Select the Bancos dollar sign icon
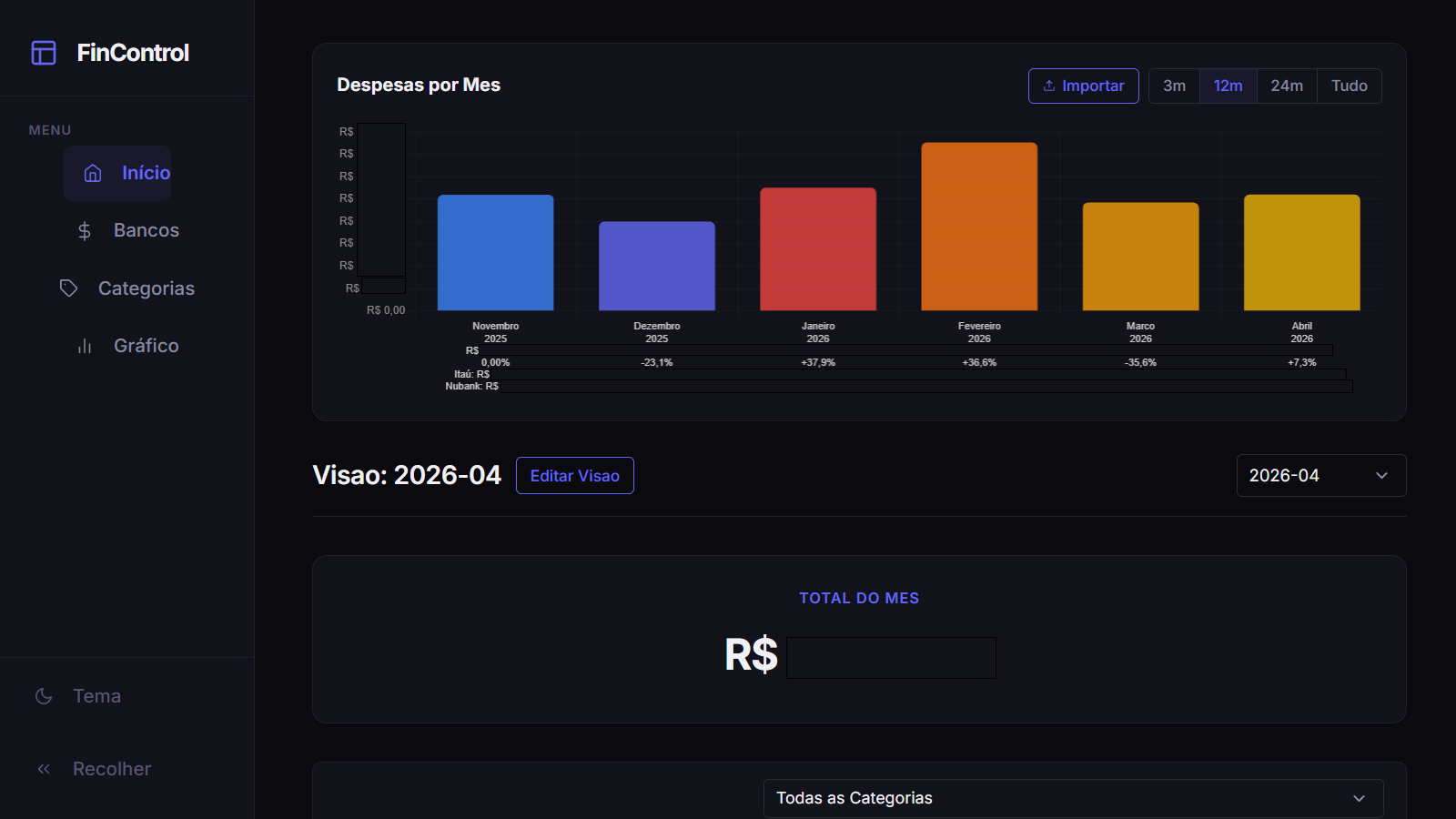The image size is (1456, 819). [x=85, y=231]
